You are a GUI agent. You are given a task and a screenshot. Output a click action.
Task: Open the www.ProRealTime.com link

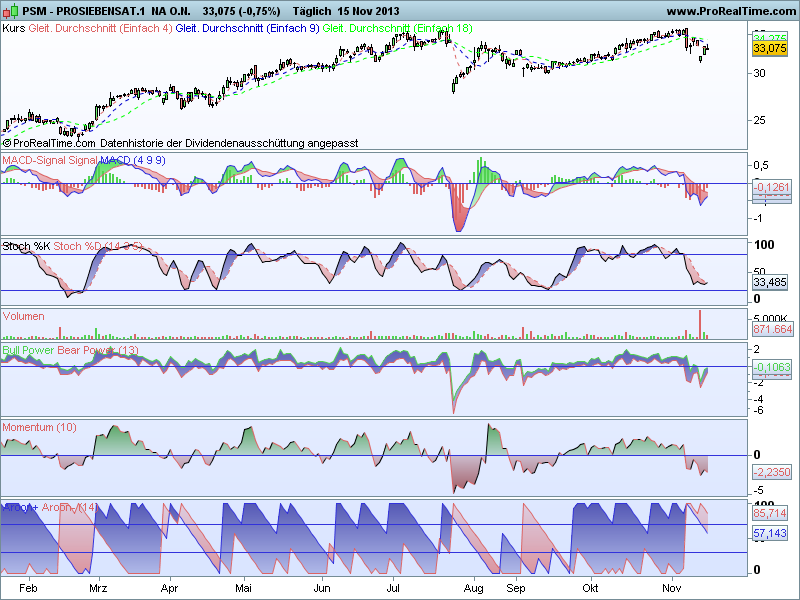point(732,11)
